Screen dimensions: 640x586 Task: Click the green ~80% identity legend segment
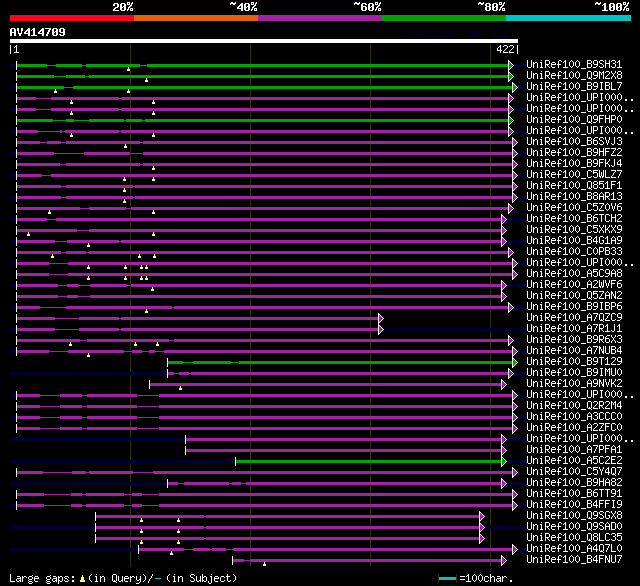[x=444, y=18]
